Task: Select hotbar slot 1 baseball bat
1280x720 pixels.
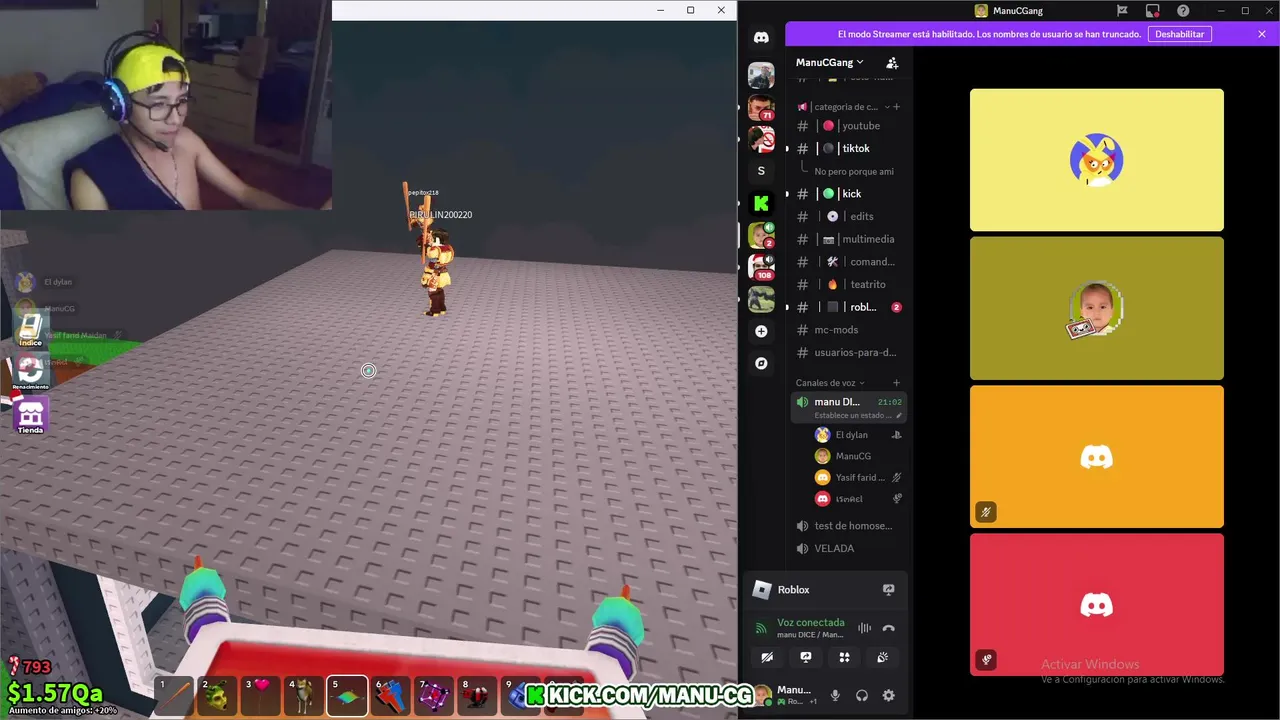Action: click(175, 696)
